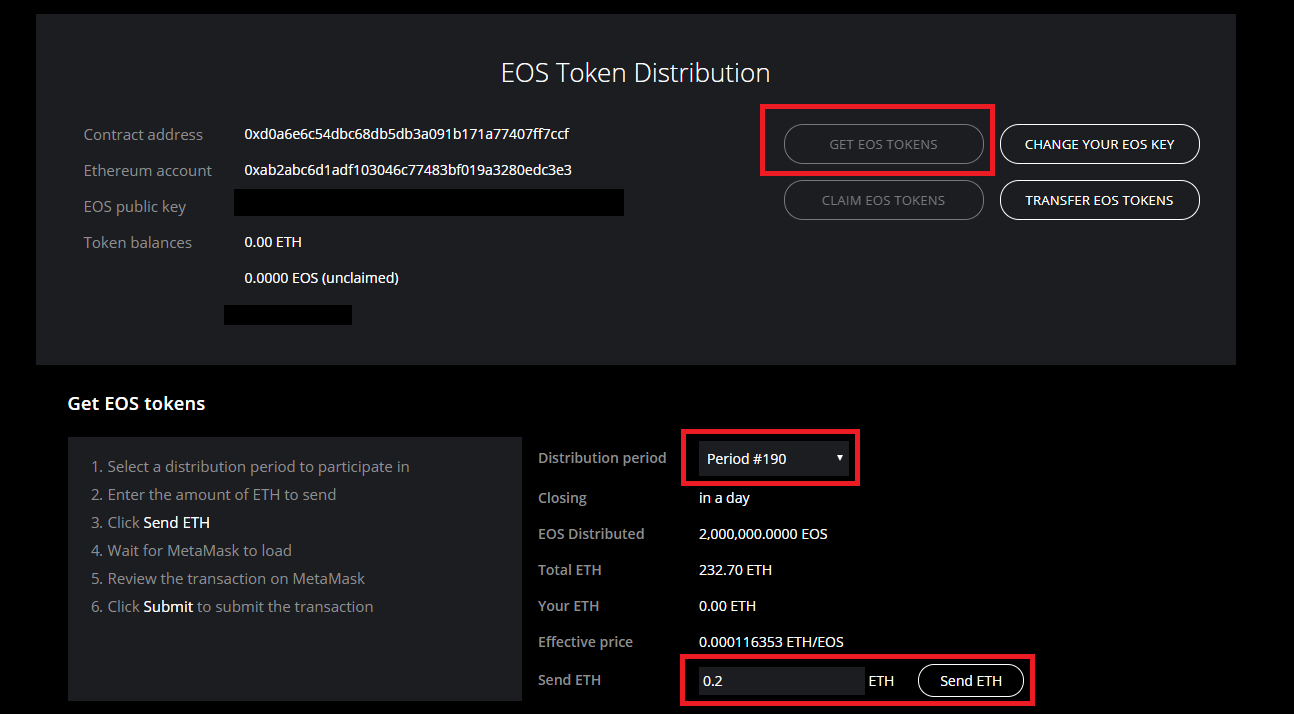The width and height of the screenshot is (1294, 714).
Task: Open the Distribution period dropdown
Action: tap(773, 459)
